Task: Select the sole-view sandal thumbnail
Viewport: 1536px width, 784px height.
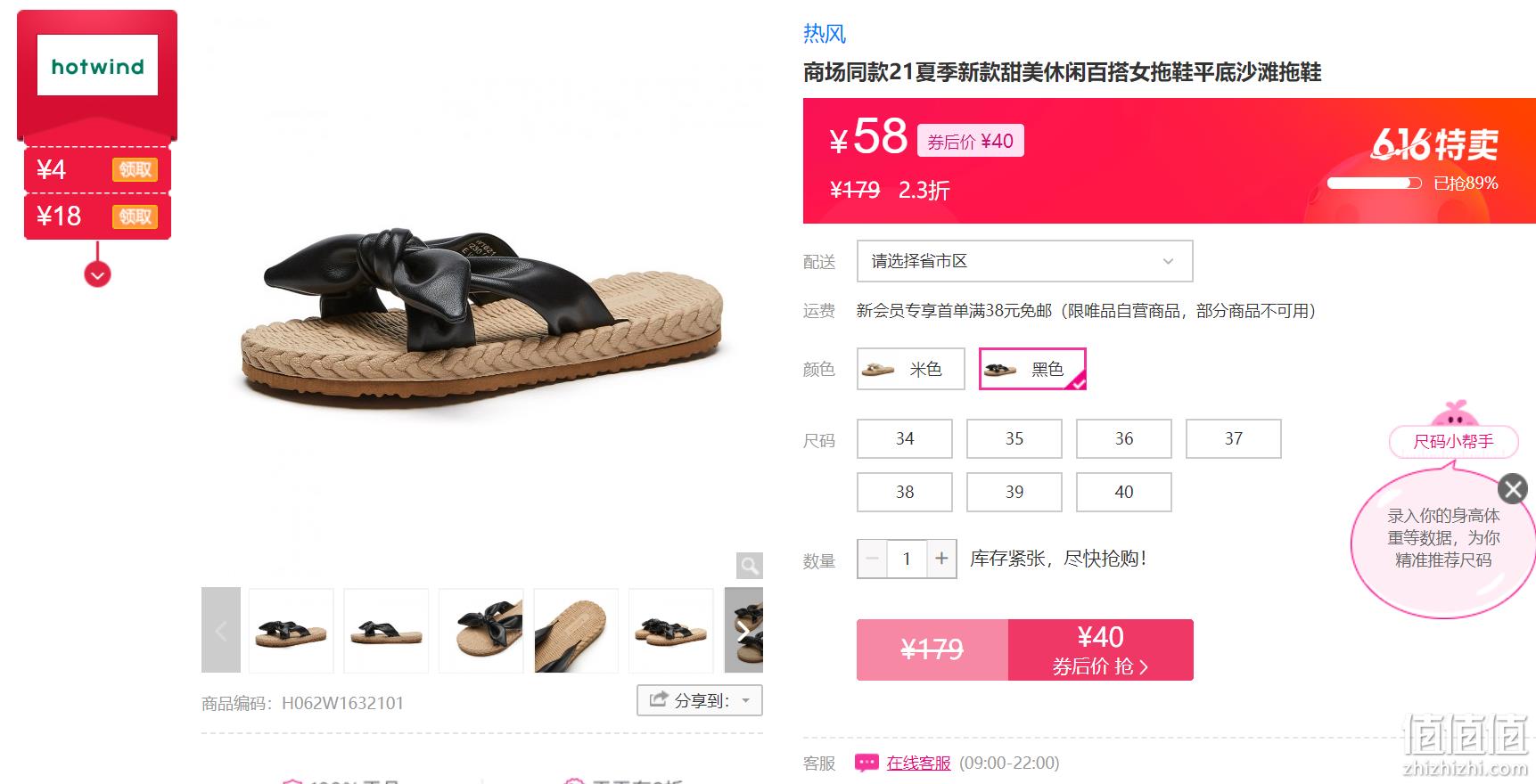Action: [x=576, y=630]
